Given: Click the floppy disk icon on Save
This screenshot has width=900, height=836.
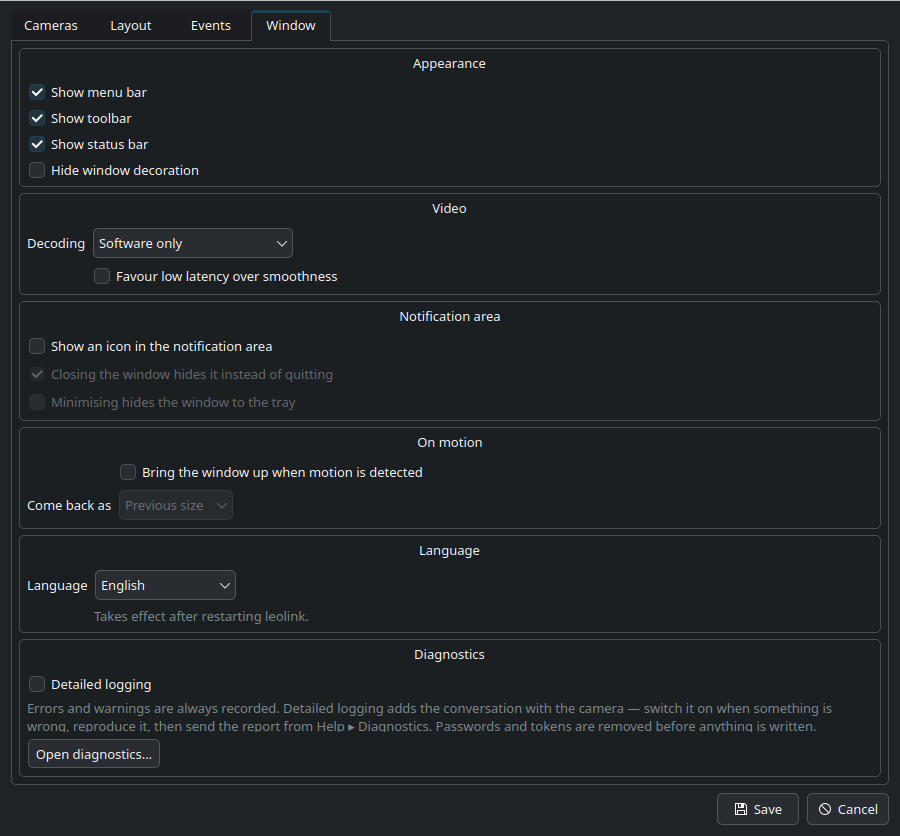Looking at the screenshot, I should 741,809.
